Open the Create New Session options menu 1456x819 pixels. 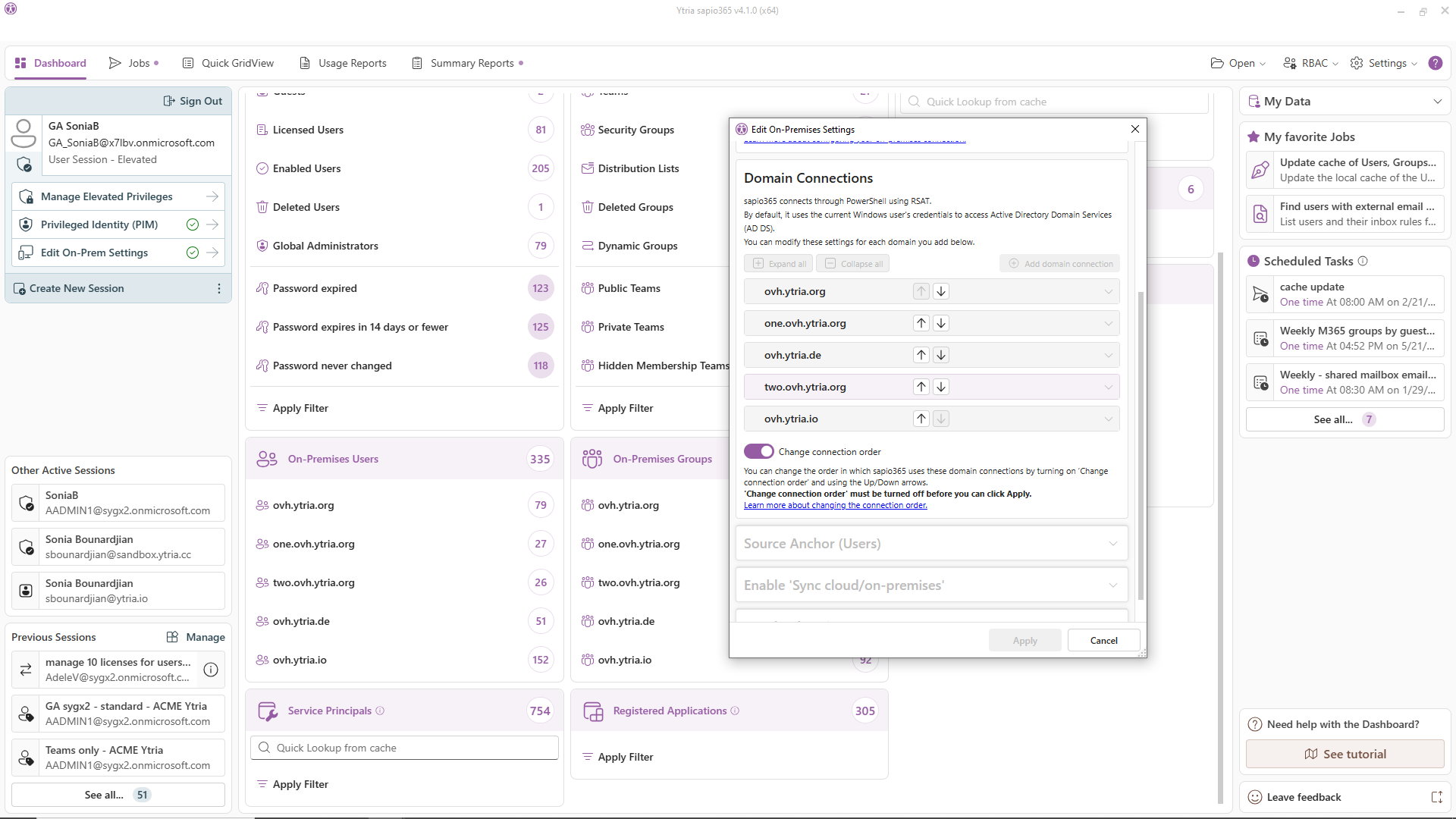click(x=219, y=288)
